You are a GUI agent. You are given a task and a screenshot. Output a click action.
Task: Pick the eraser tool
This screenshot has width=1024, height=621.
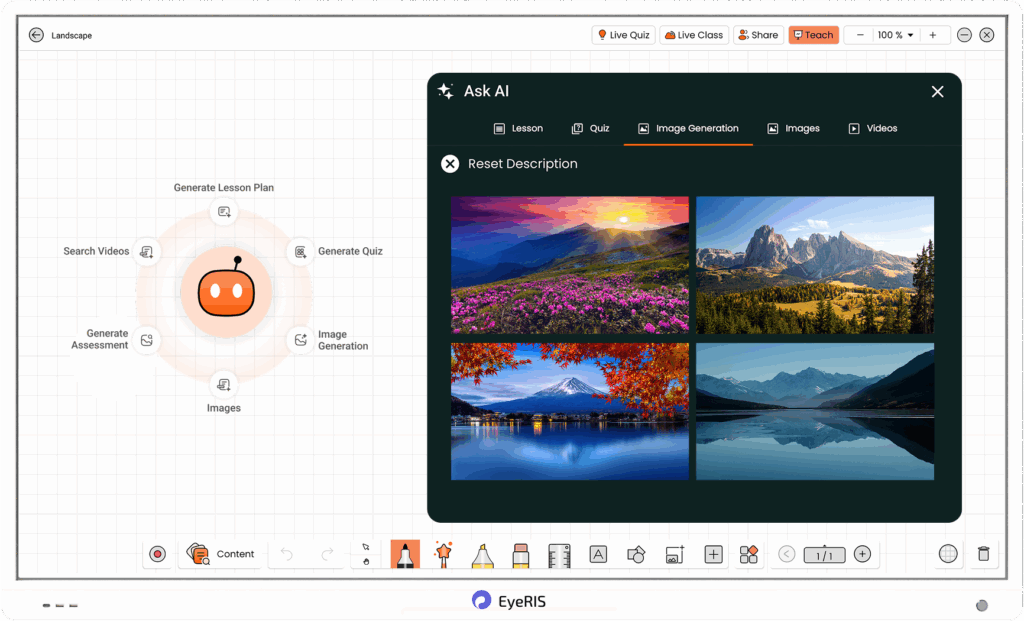(x=520, y=554)
